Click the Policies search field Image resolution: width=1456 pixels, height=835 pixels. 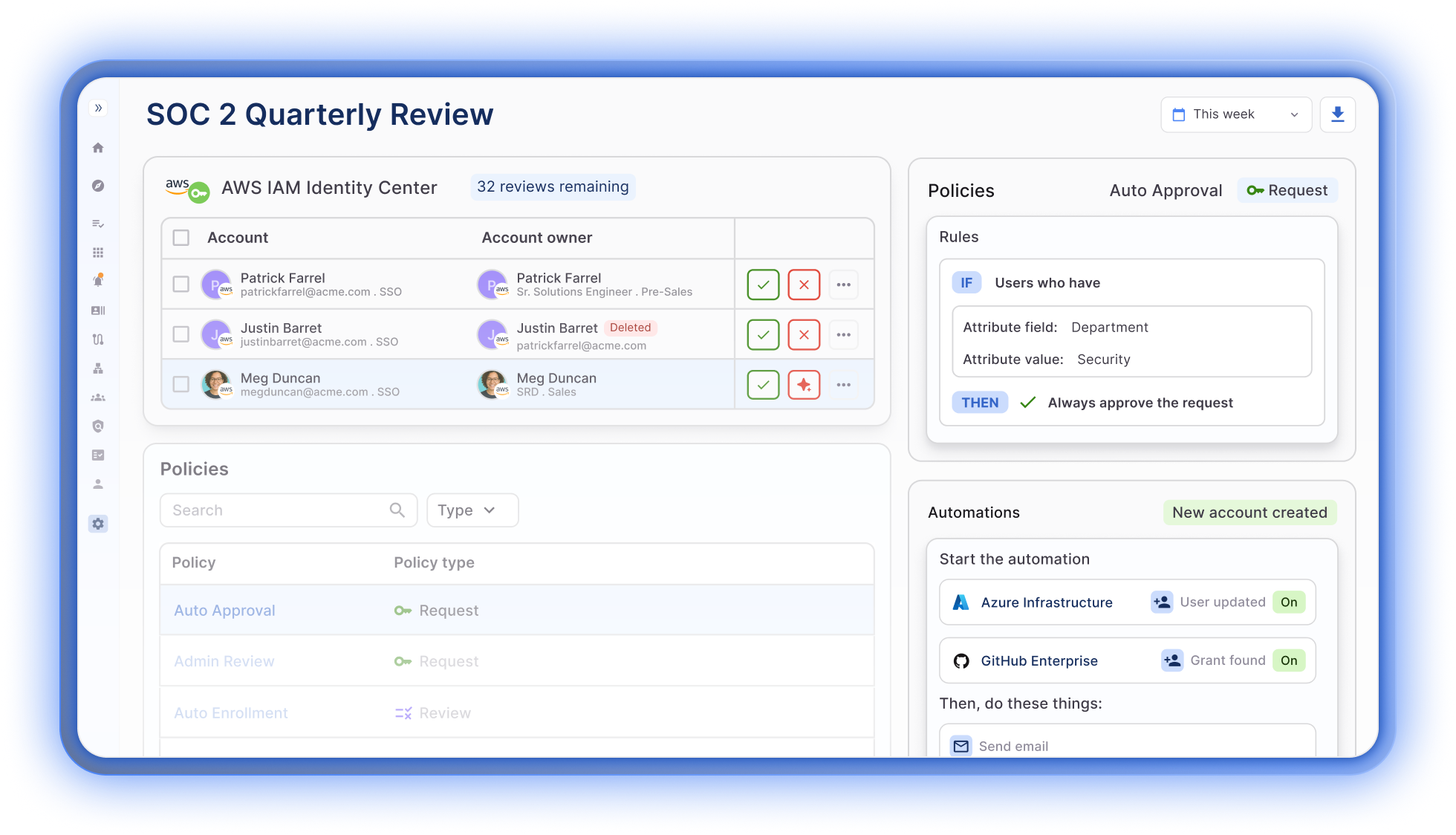click(x=288, y=510)
